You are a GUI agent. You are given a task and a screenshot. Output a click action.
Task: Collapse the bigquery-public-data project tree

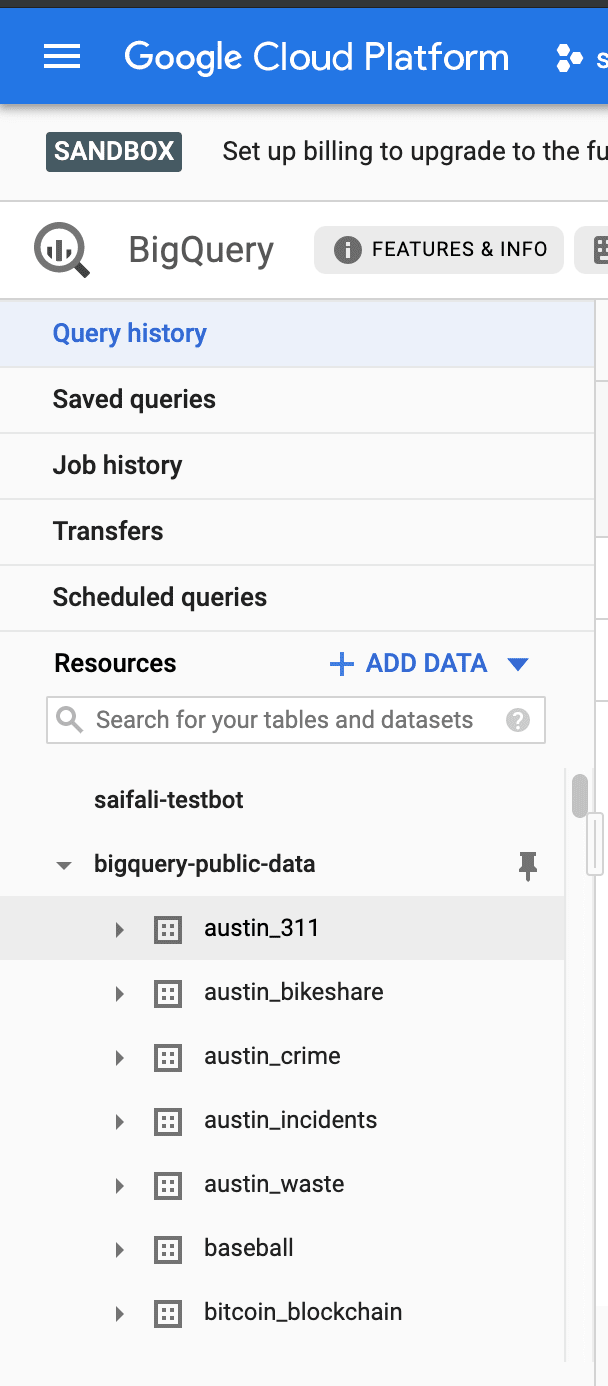pos(64,865)
